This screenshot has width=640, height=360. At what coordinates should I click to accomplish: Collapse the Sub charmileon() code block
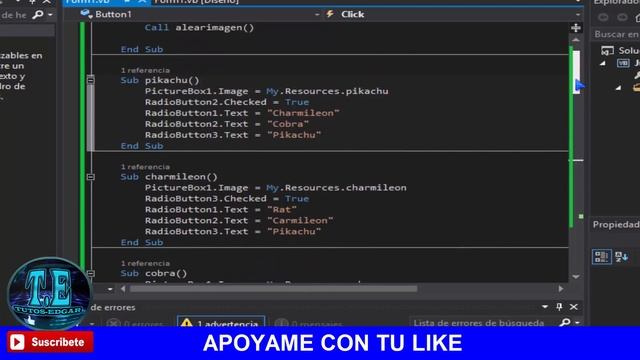[91, 177]
